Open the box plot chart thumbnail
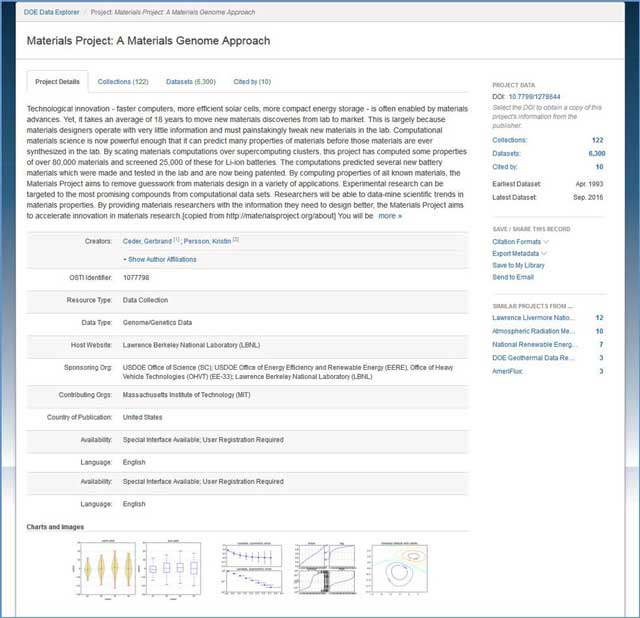 point(171,570)
